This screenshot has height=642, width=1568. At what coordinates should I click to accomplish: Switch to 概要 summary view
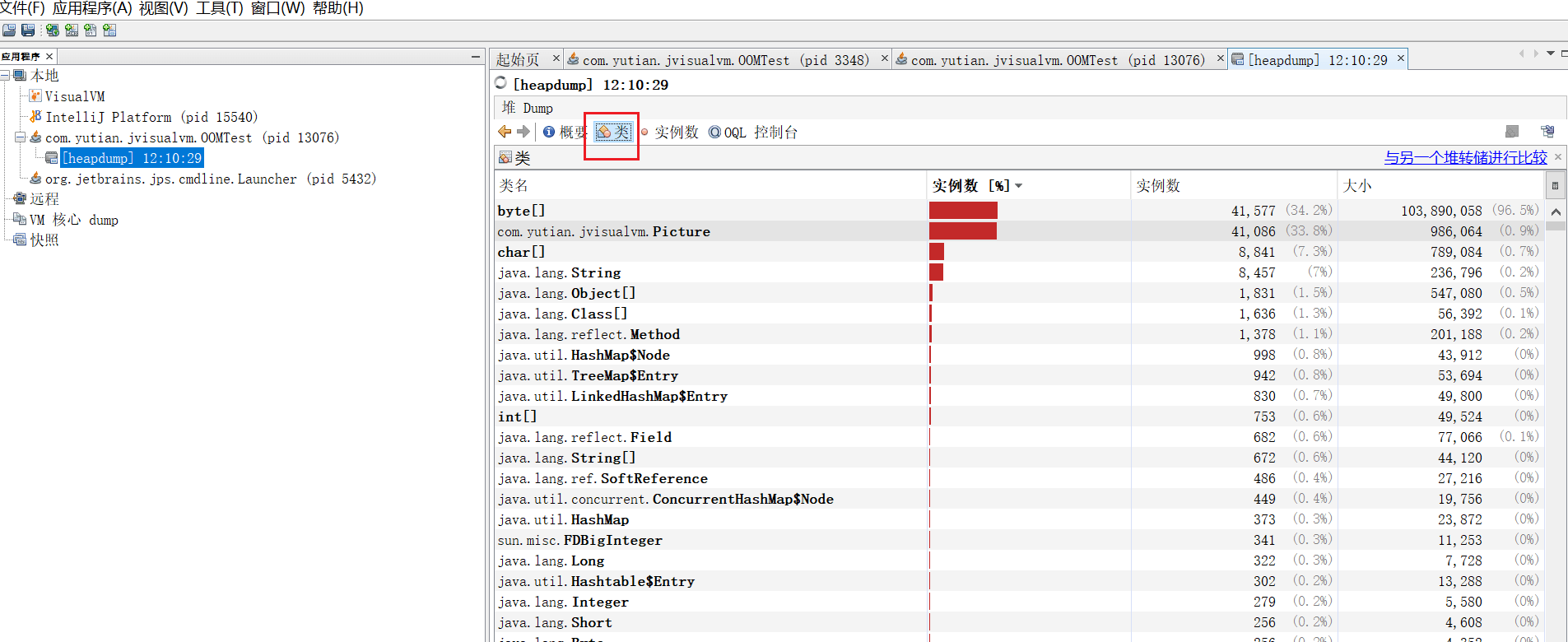point(565,132)
